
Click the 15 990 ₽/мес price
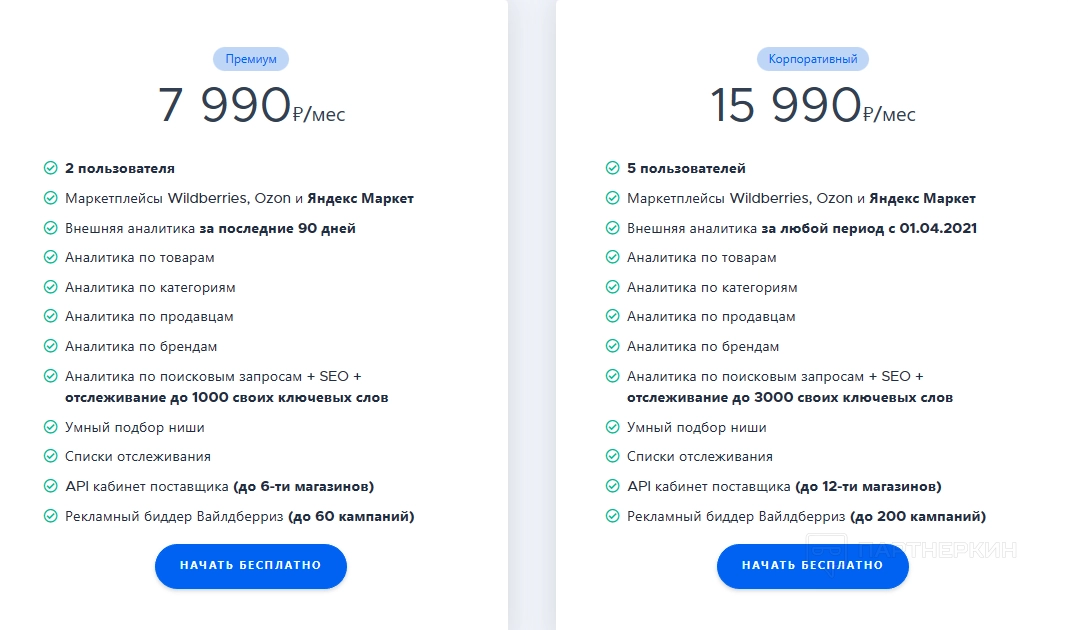[813, 106]
